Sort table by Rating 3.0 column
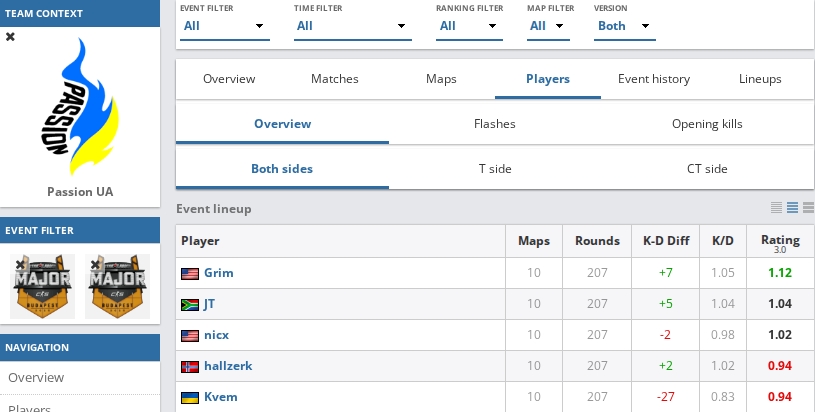 click(x=780, y=242)
